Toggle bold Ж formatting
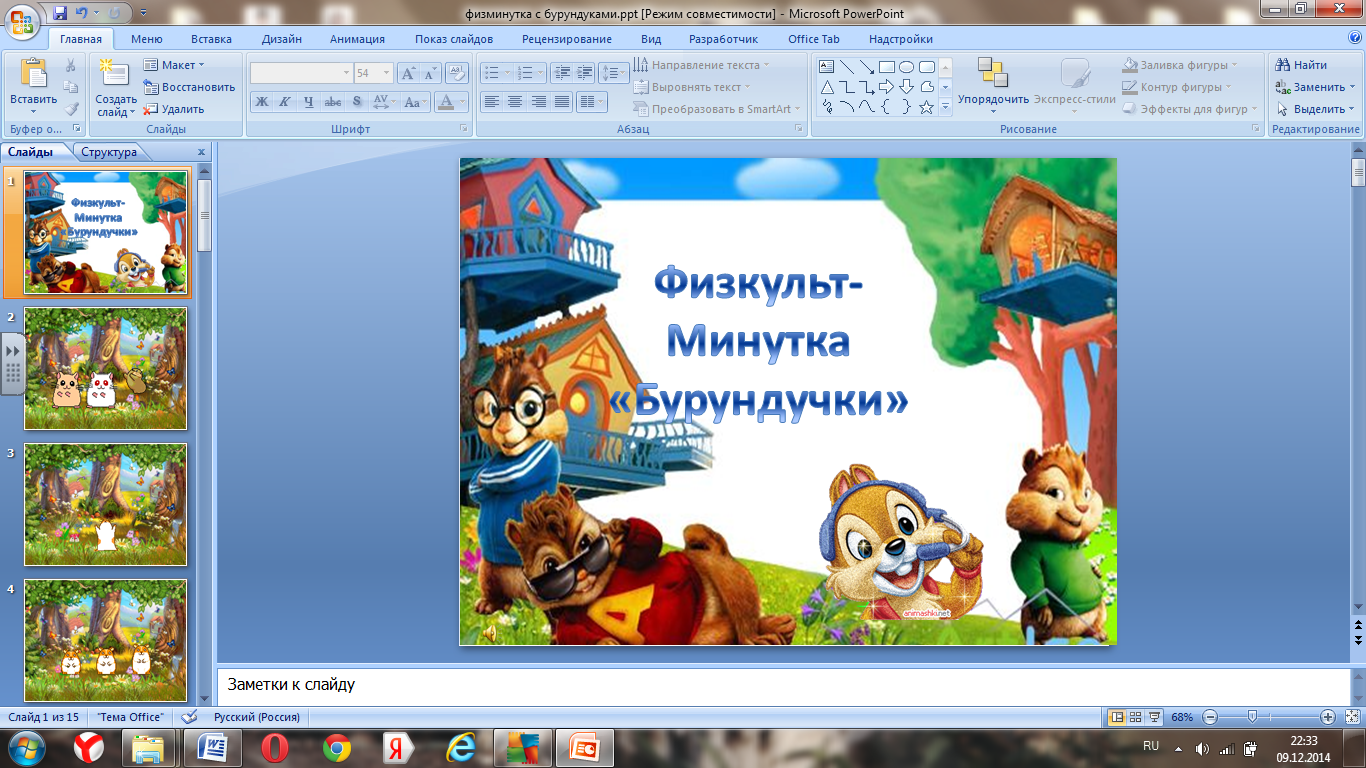 pyautogui.click(x=261, y=102)
